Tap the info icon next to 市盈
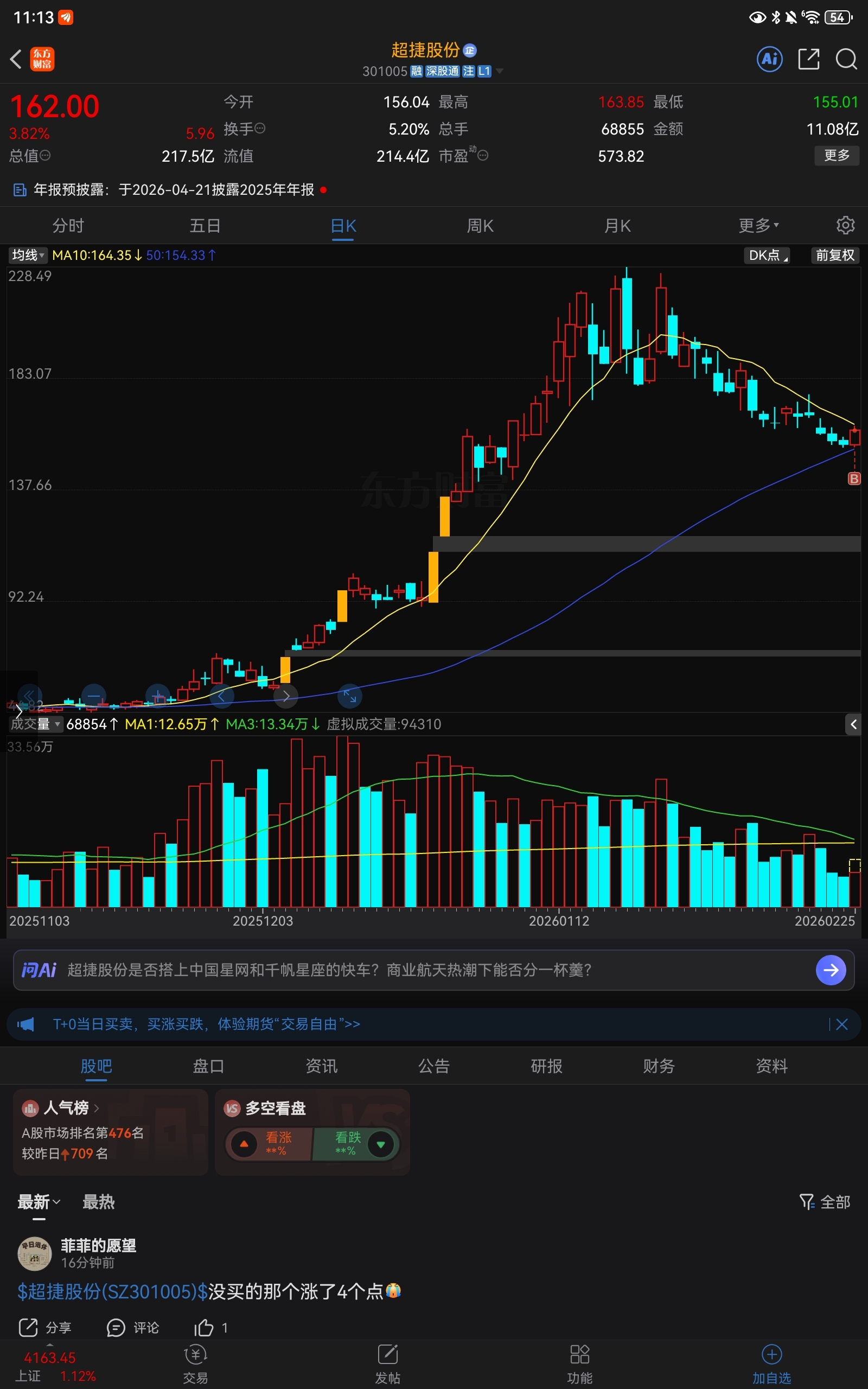The image size is (868, 1389). click(483, 155)
